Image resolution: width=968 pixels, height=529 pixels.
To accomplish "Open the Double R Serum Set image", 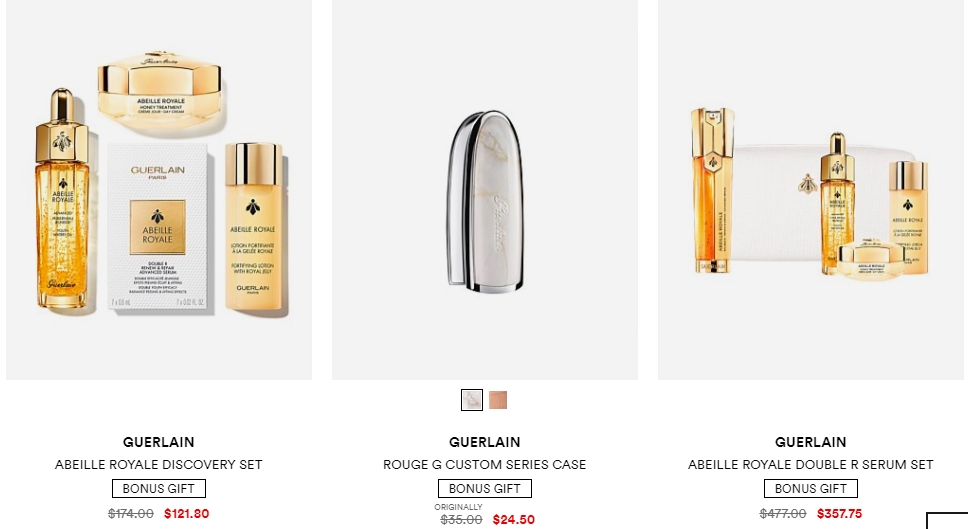I will coord(811,190).
